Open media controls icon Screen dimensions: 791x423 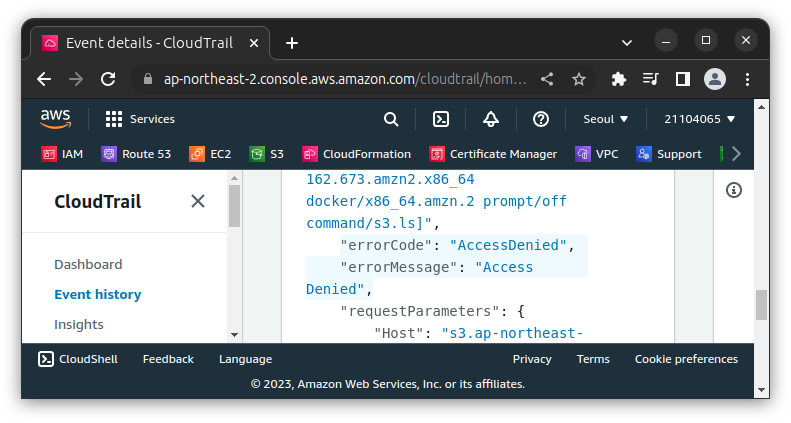651,79
